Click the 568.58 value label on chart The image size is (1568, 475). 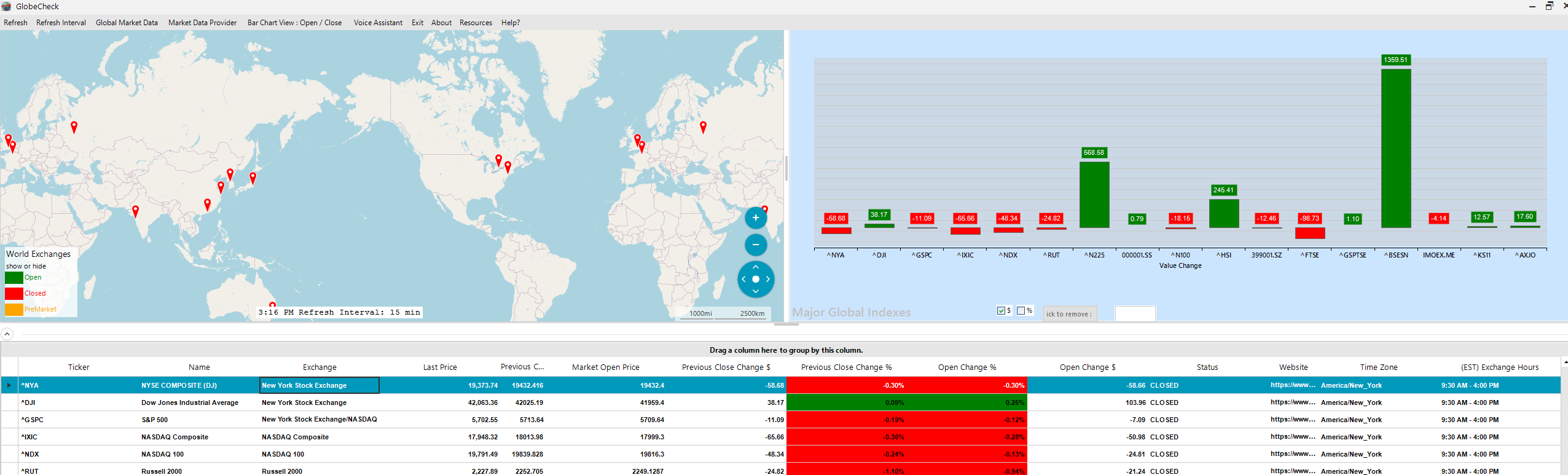(x=1094, y=152)
